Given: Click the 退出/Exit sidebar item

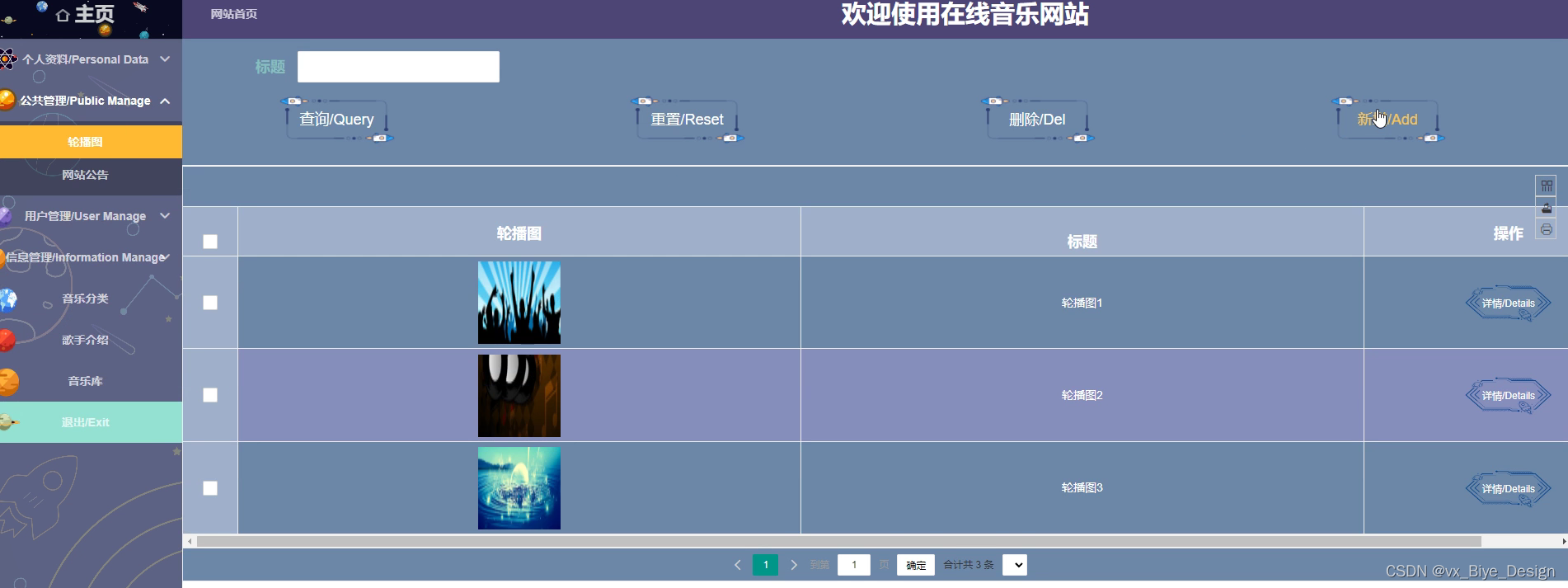Looking at the screenshot, I should pyautogui.click(x=91, y=422).
